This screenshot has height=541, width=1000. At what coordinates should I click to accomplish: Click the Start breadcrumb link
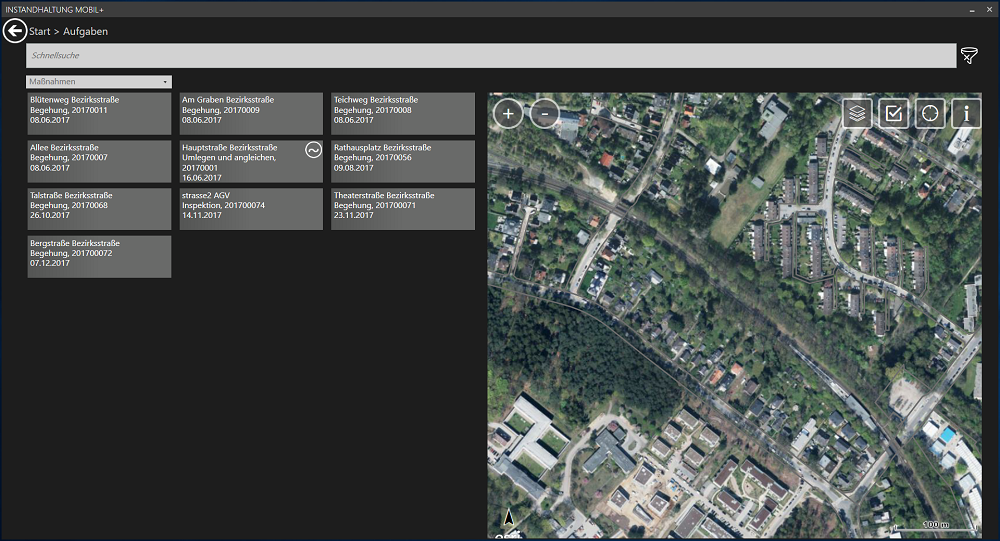[39, 32]
